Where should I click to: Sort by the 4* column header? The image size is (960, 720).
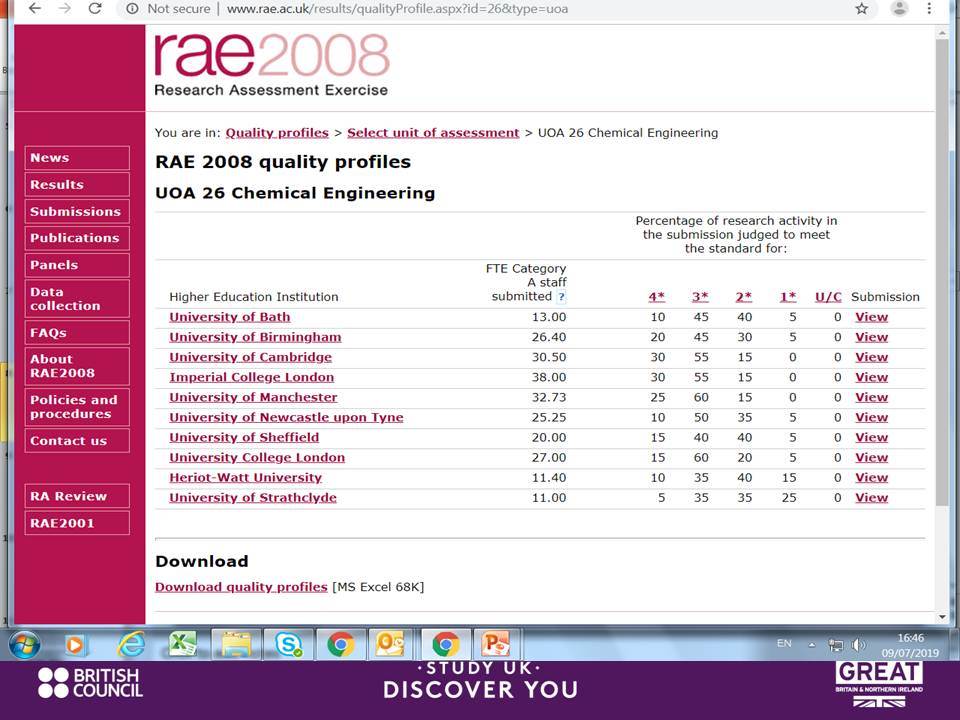656,297
